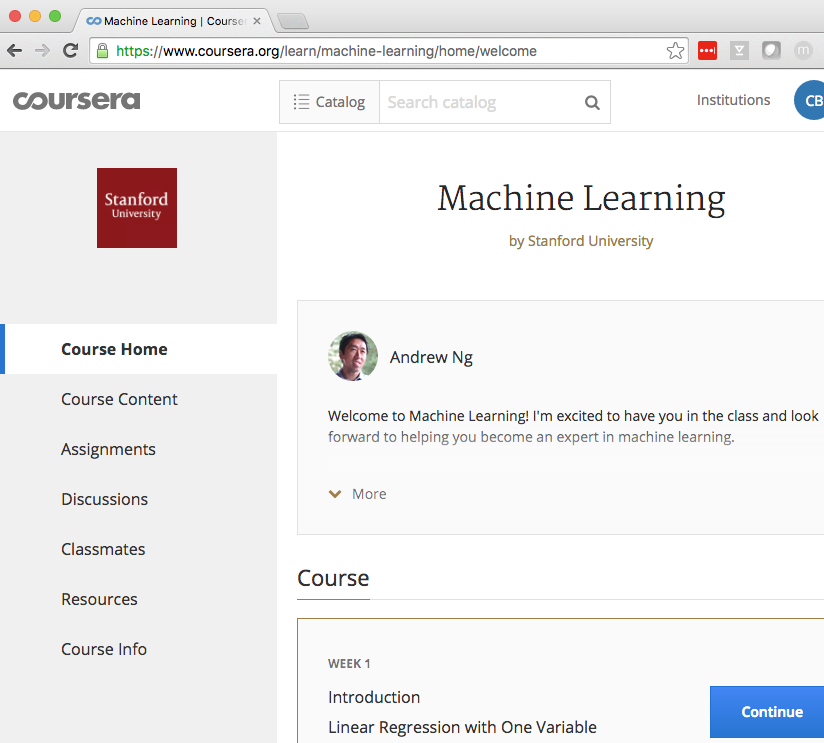Open the Institutions link
This screenshot has height=743, width=824.
pos(734,100)
